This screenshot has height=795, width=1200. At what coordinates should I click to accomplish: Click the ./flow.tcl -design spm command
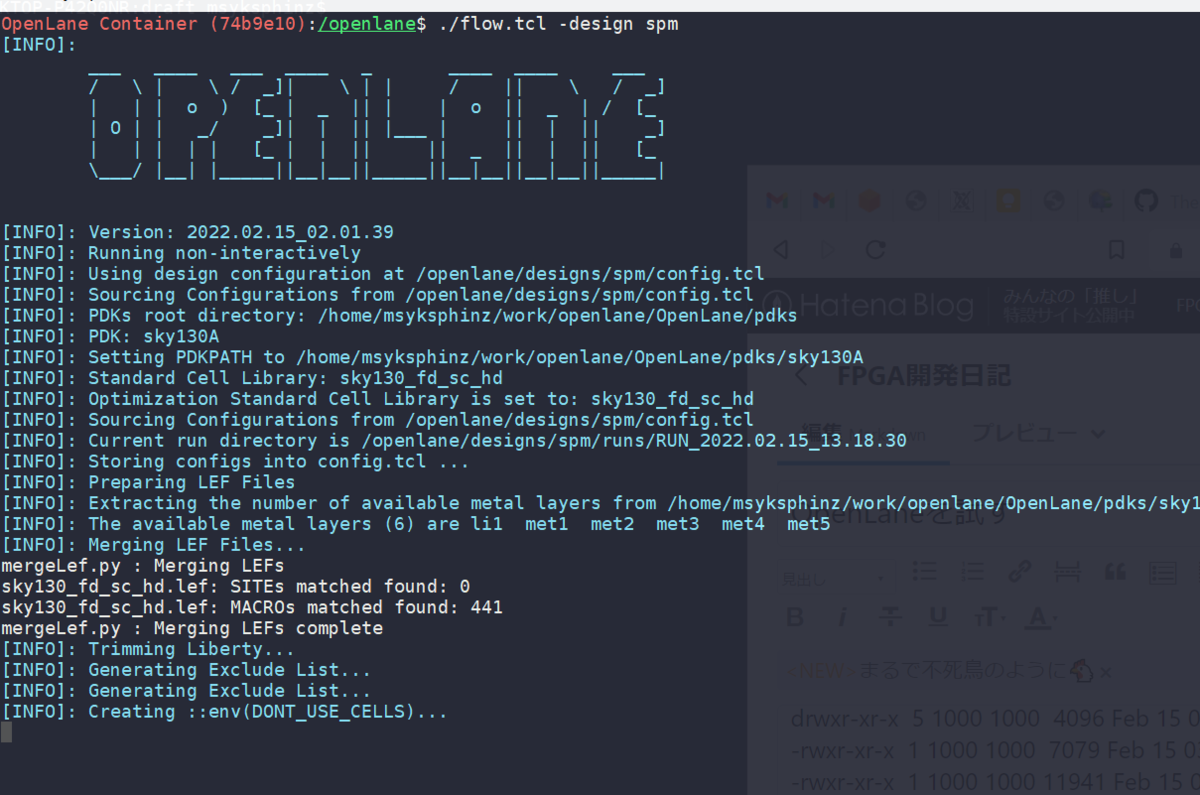coord(558,23)
